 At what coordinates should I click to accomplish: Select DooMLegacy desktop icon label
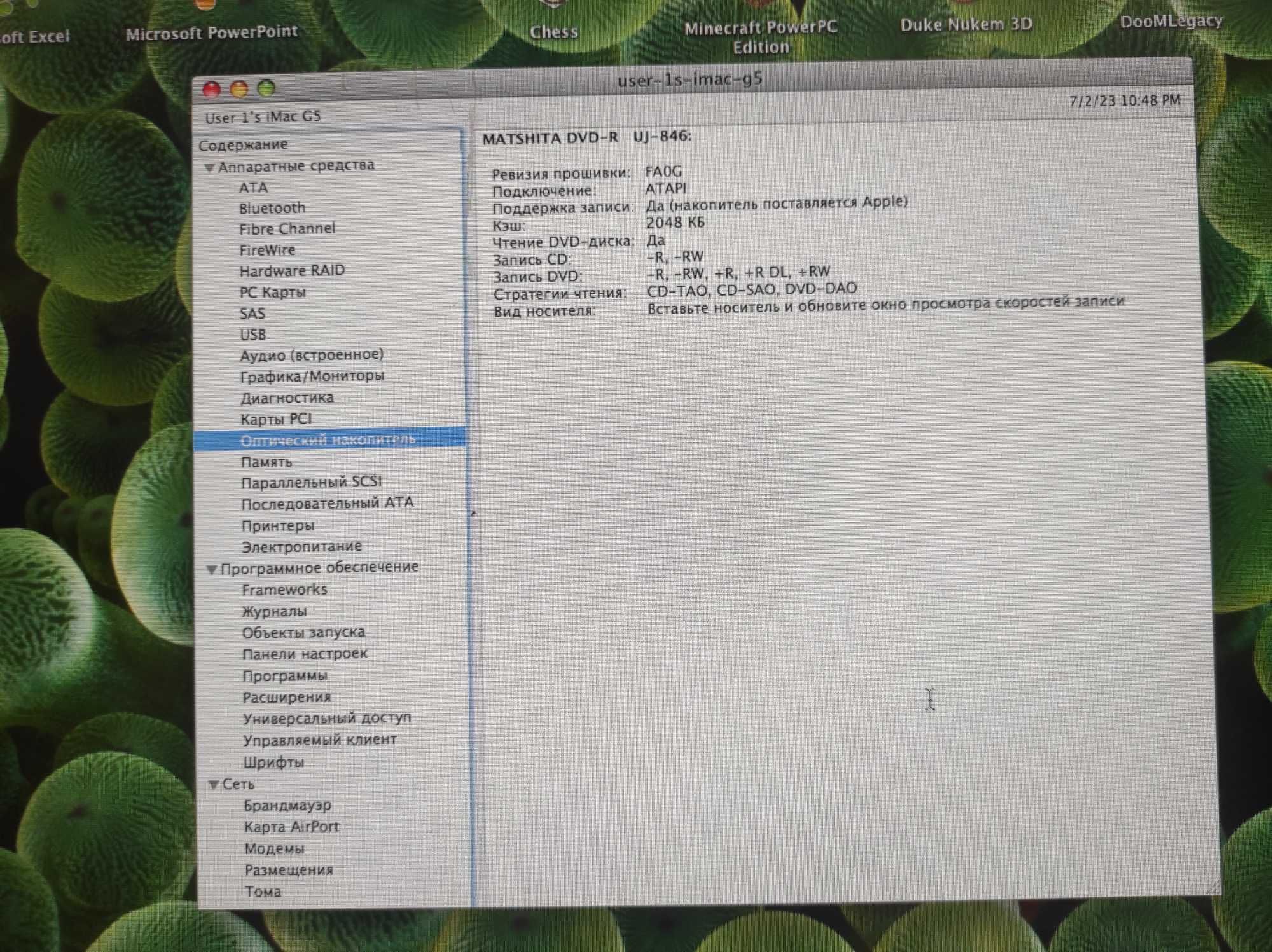pos(1172,21)
